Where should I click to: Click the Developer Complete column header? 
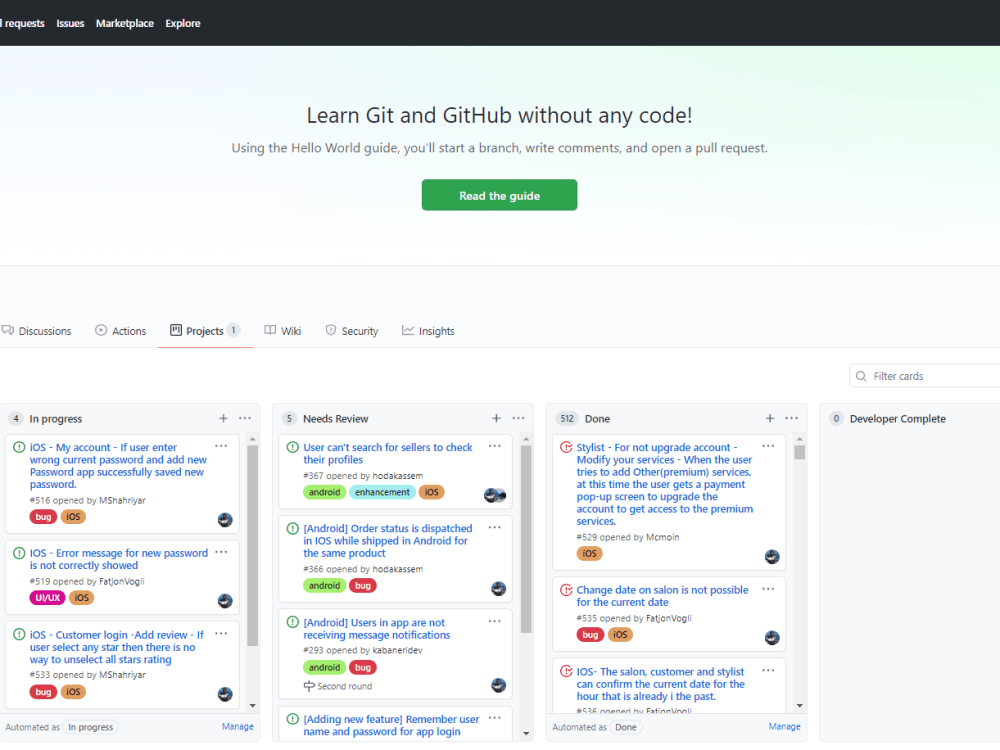coord(897,419)
